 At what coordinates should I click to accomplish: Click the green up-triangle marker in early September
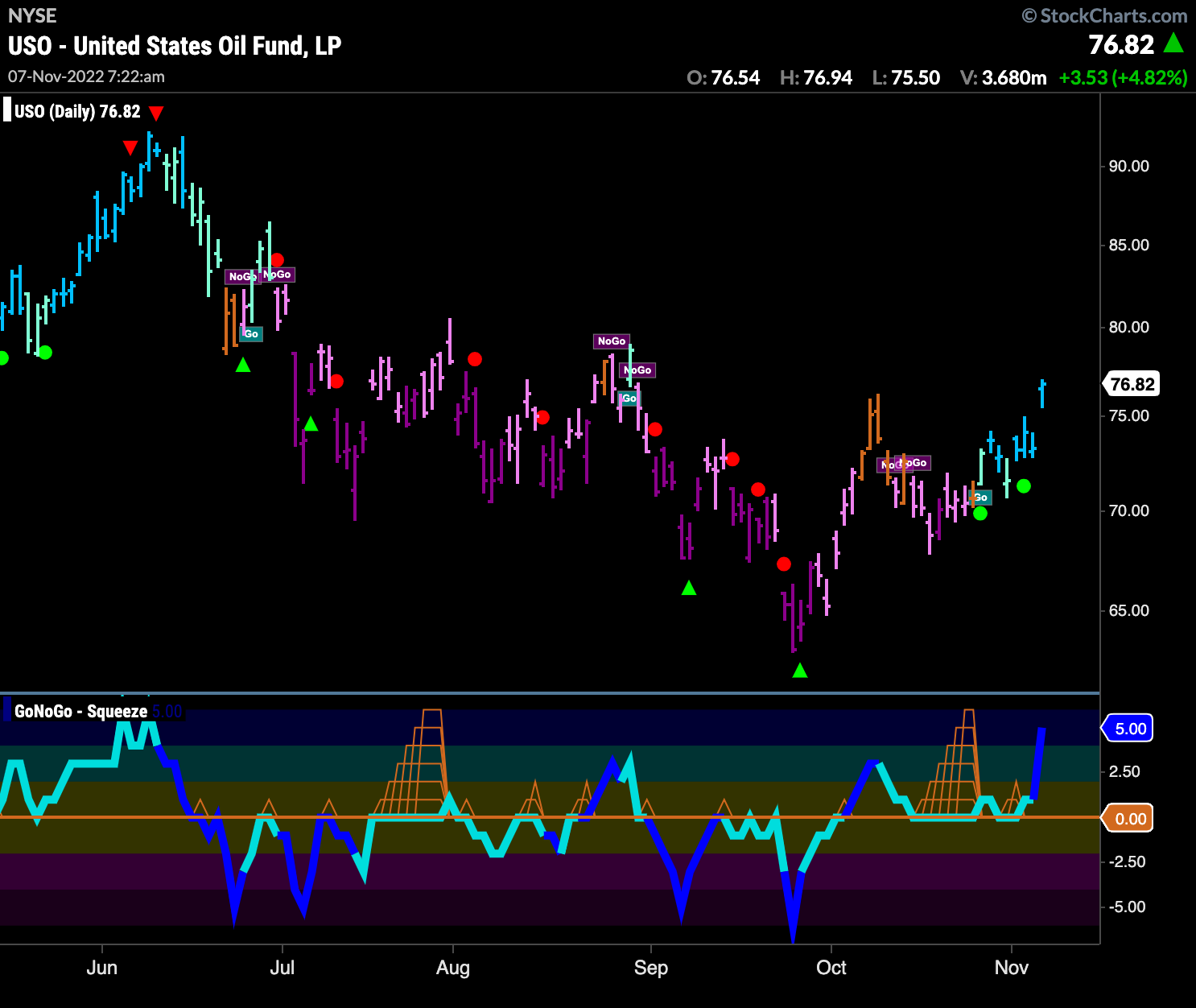pyautogui.click(x=689, y=589)
